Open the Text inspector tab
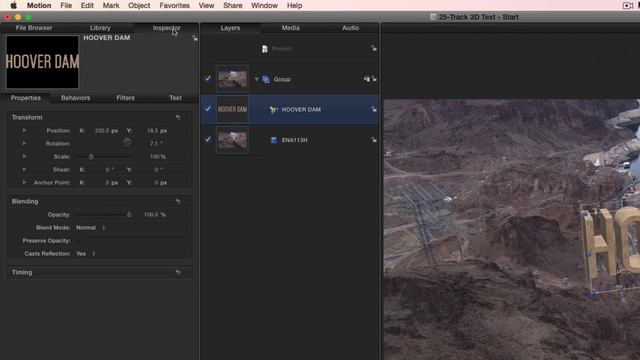This screenshot has height=360, width=640. 176,98
